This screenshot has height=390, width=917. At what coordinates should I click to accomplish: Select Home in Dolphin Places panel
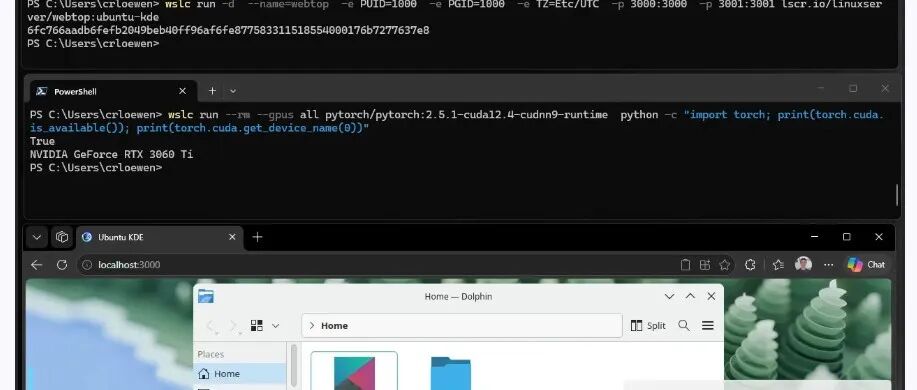240,374
